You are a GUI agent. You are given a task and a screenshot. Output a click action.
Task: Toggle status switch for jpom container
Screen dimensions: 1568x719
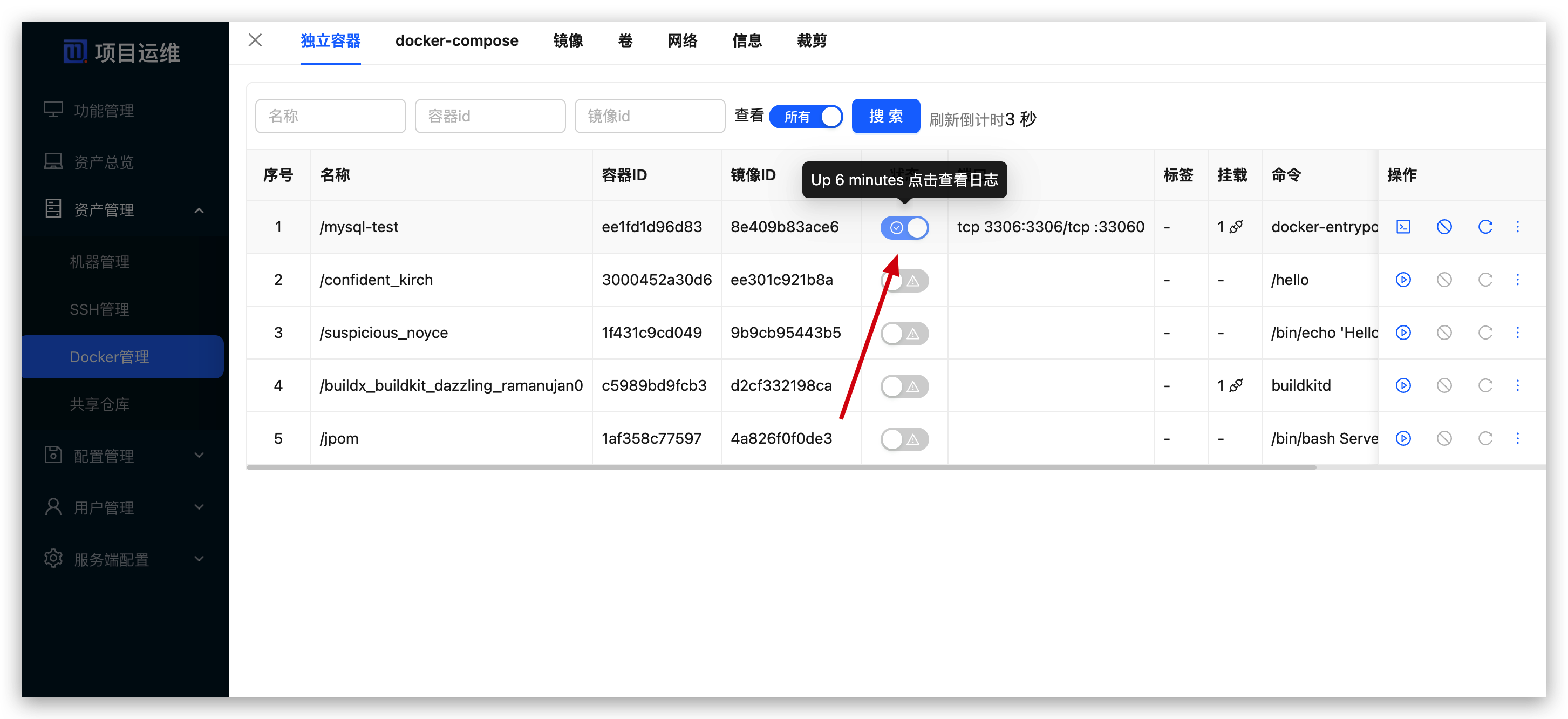[904, 439]
